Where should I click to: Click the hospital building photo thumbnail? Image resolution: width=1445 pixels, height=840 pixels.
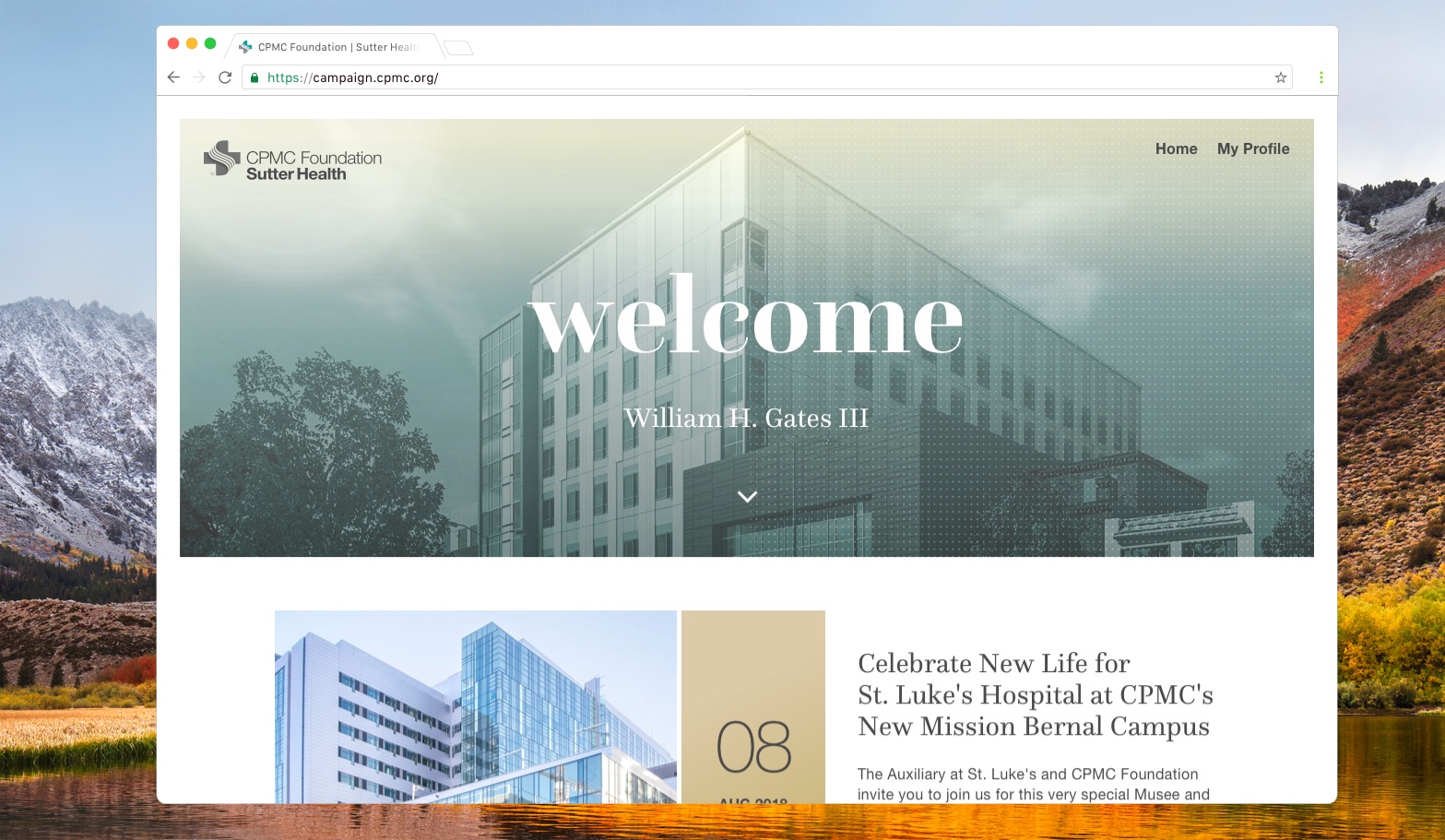476,706
